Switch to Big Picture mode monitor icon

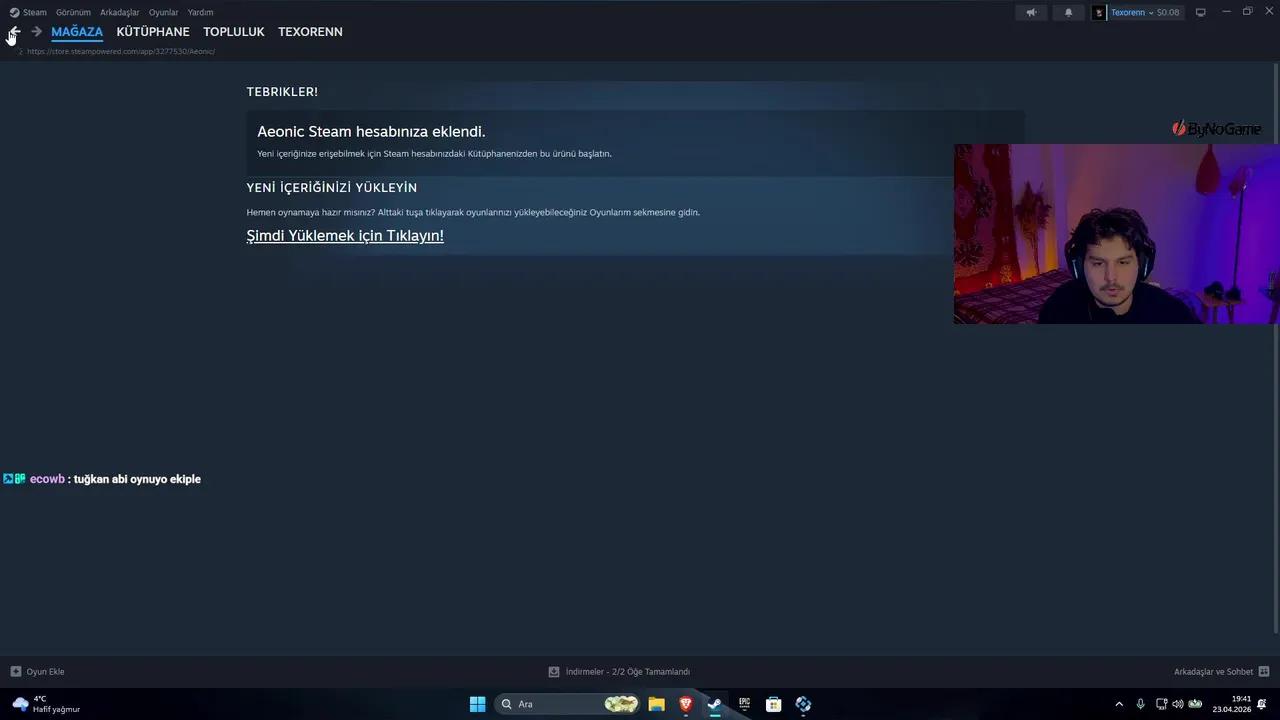point(1201,12)
